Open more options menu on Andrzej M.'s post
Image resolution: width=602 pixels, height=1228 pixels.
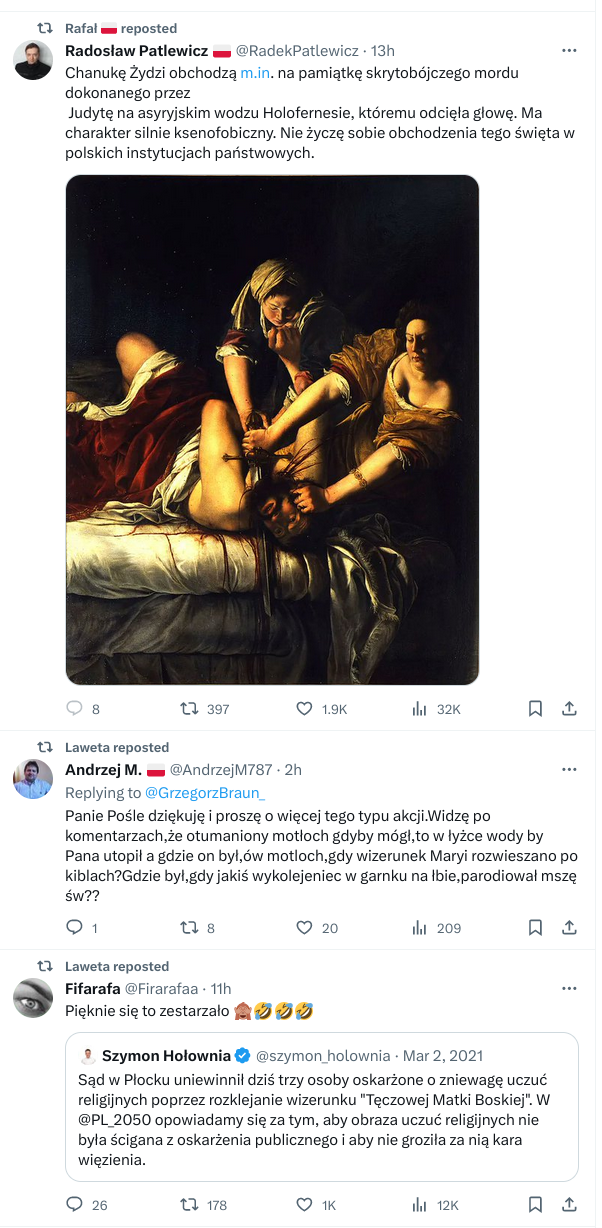(569, 769)
